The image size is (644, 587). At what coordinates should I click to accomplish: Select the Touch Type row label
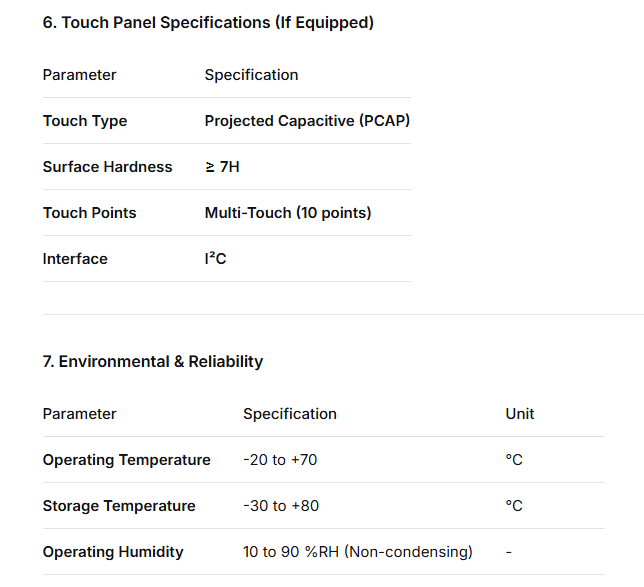85,121
